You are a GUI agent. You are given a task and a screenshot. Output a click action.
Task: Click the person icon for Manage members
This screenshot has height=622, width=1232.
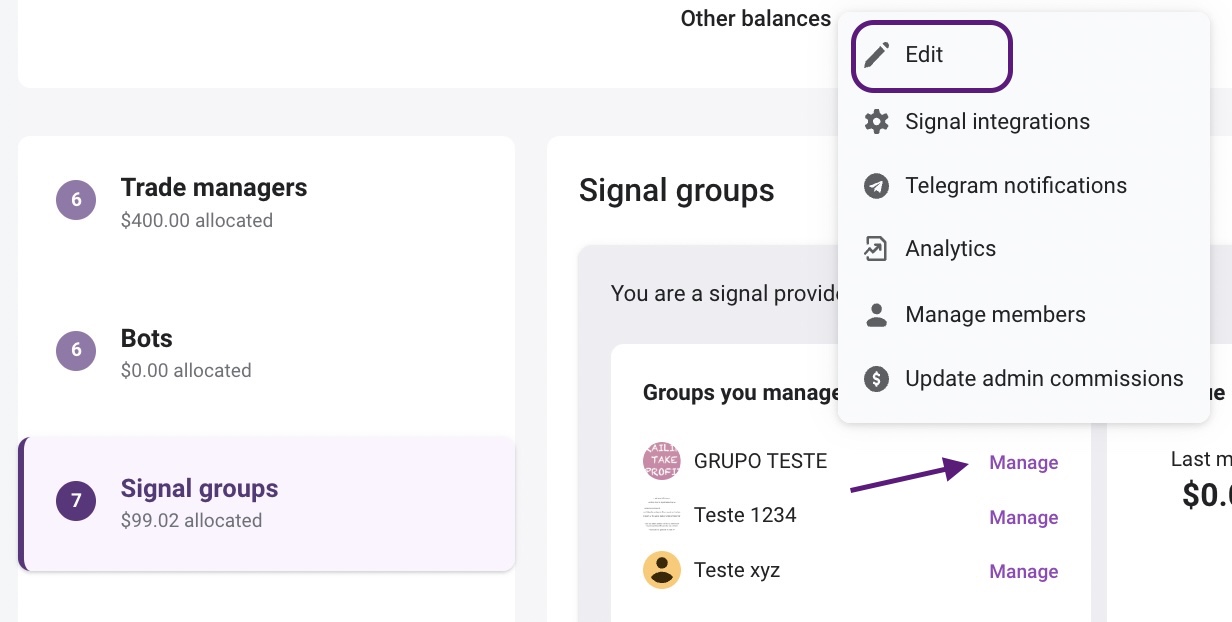point(877,315)
